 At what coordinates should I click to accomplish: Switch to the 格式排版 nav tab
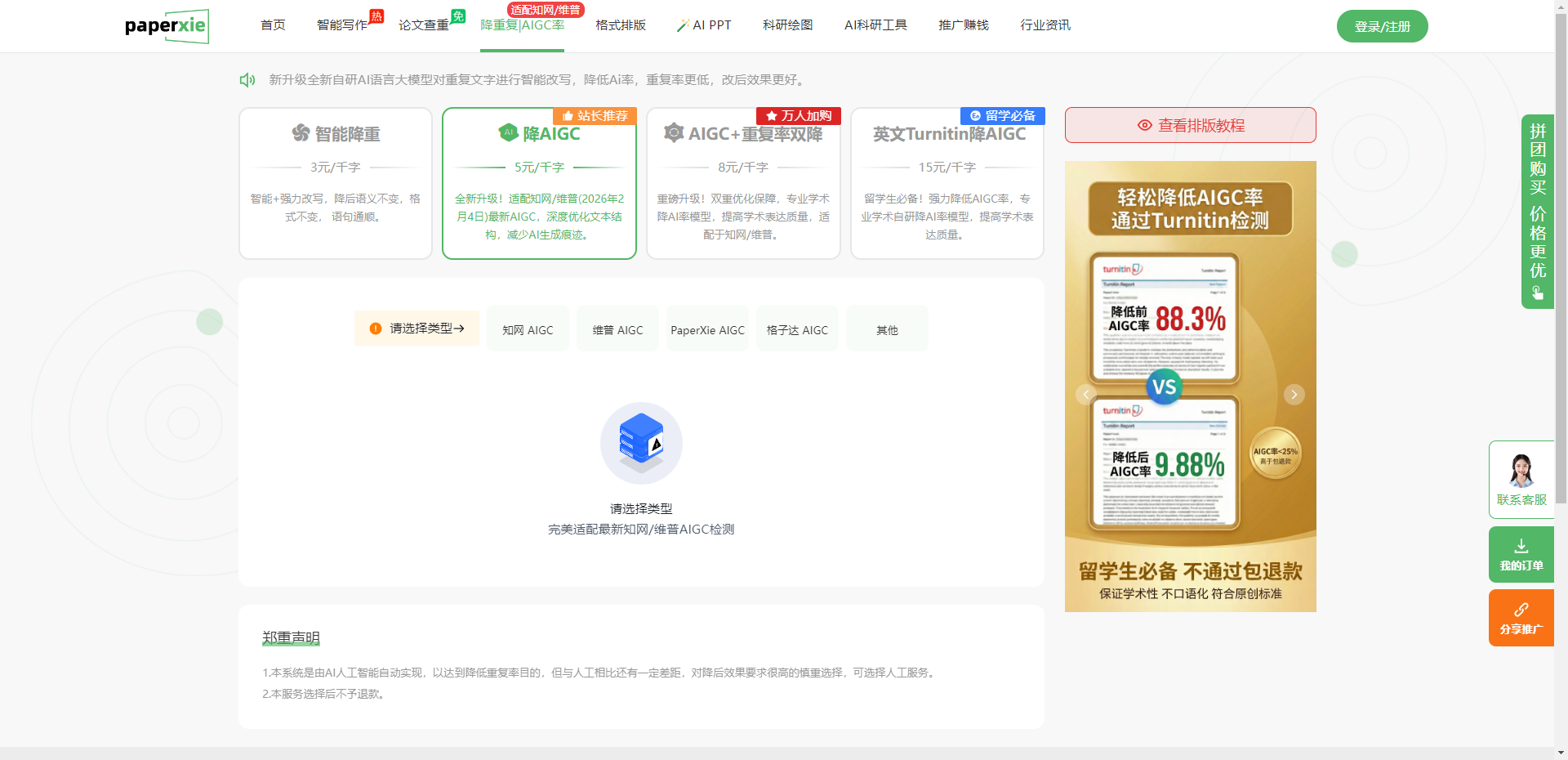[x=621, y=25]
